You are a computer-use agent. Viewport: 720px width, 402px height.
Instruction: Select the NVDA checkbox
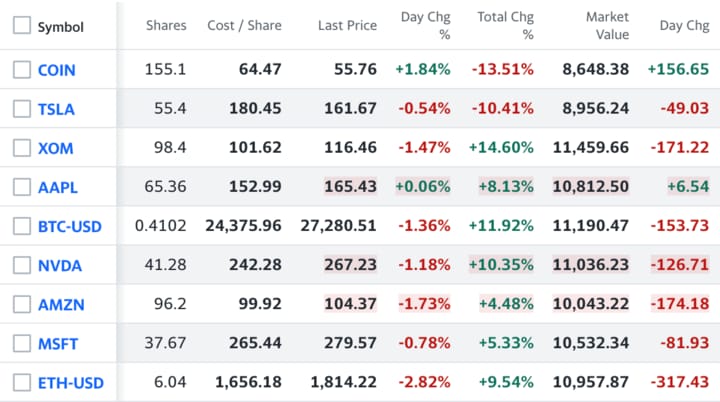tap(22, 265)
